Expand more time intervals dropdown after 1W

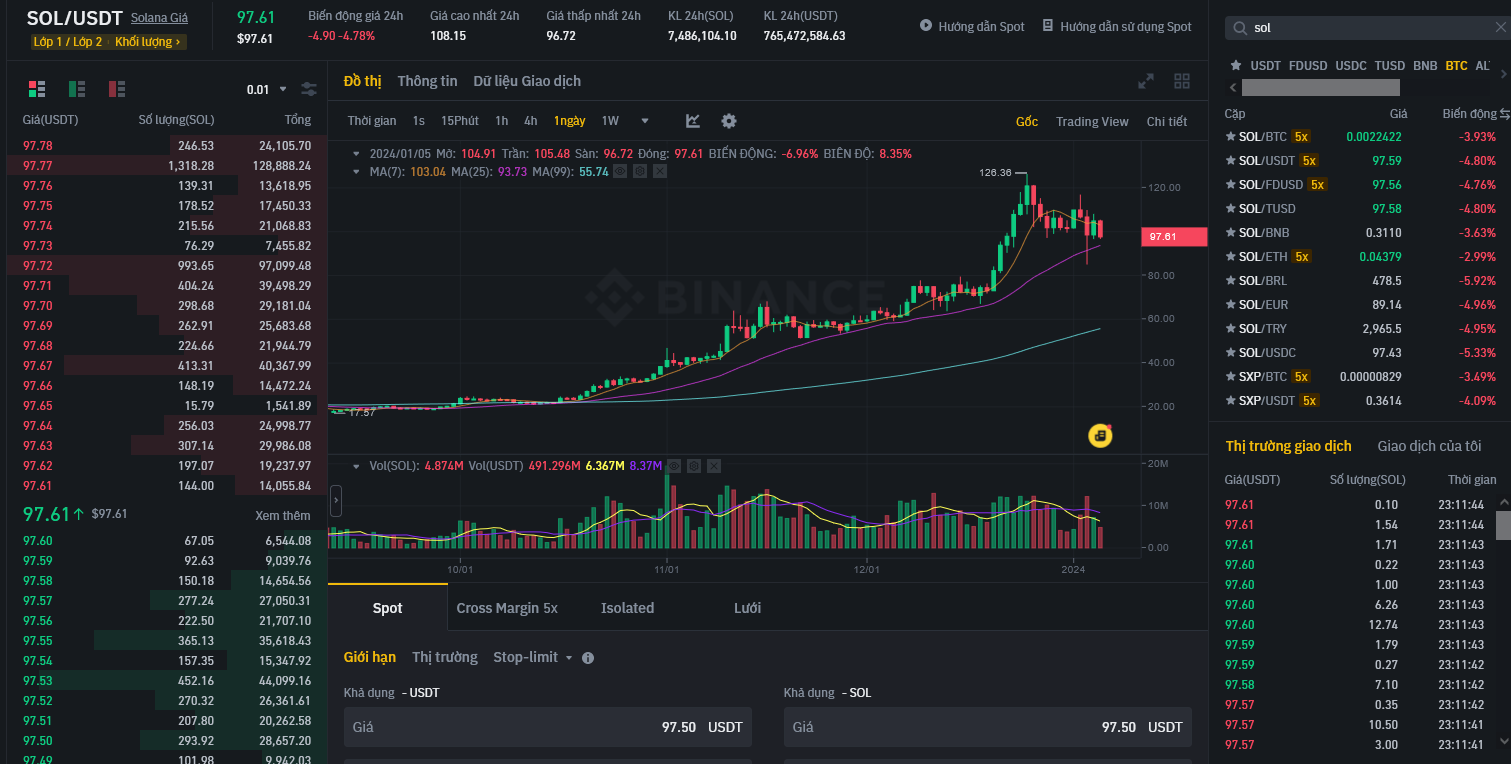click(x=645, y=121)
